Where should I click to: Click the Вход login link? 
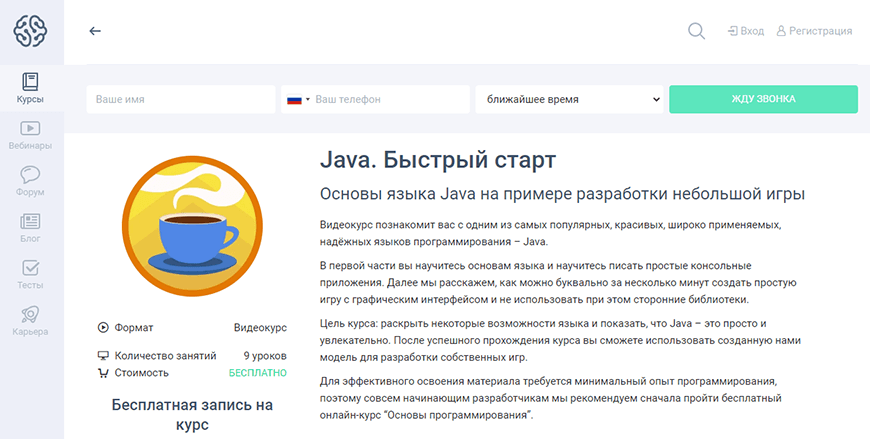746,31
